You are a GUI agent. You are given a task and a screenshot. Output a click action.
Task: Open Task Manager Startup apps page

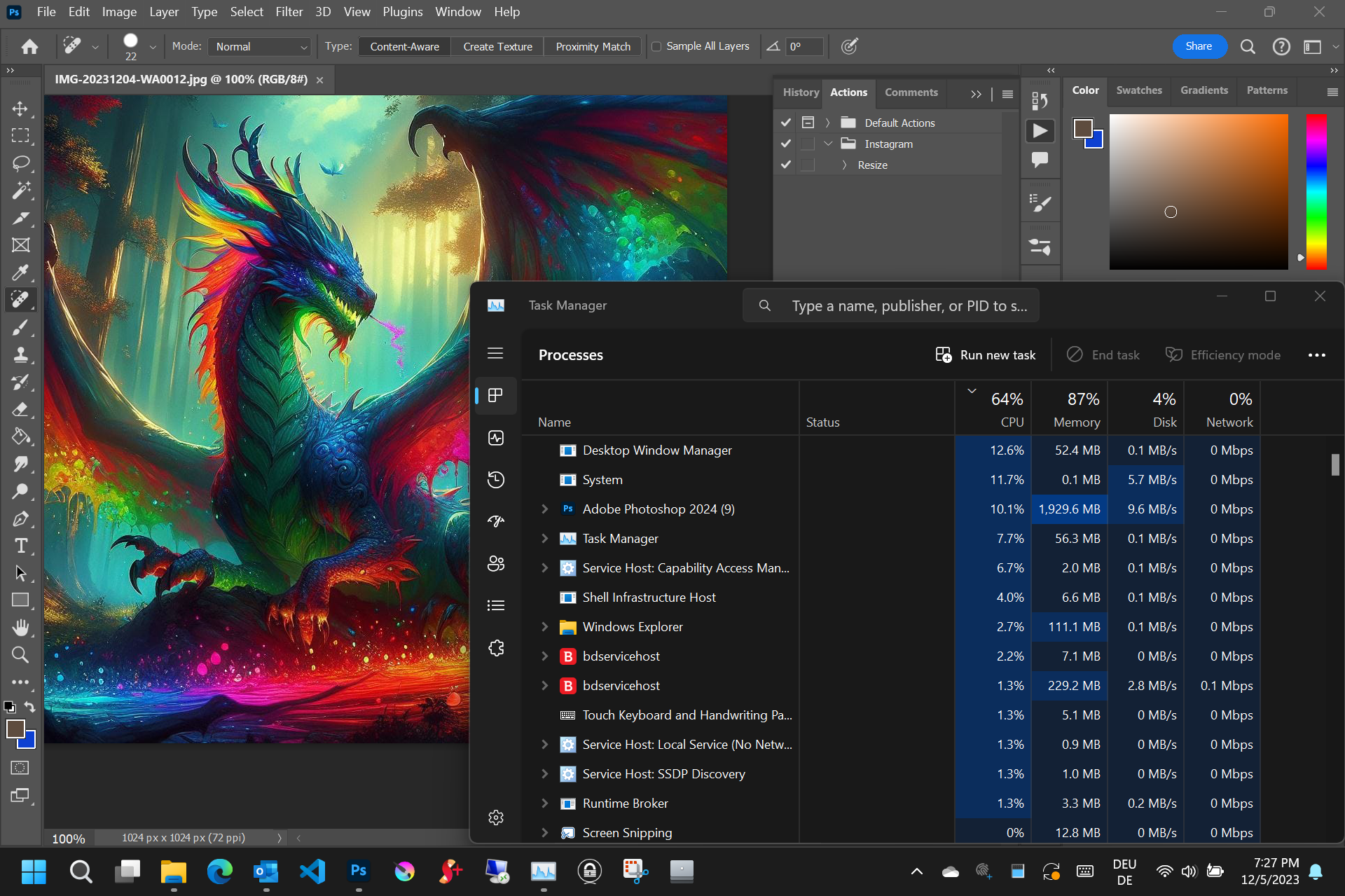pos(496,522)
